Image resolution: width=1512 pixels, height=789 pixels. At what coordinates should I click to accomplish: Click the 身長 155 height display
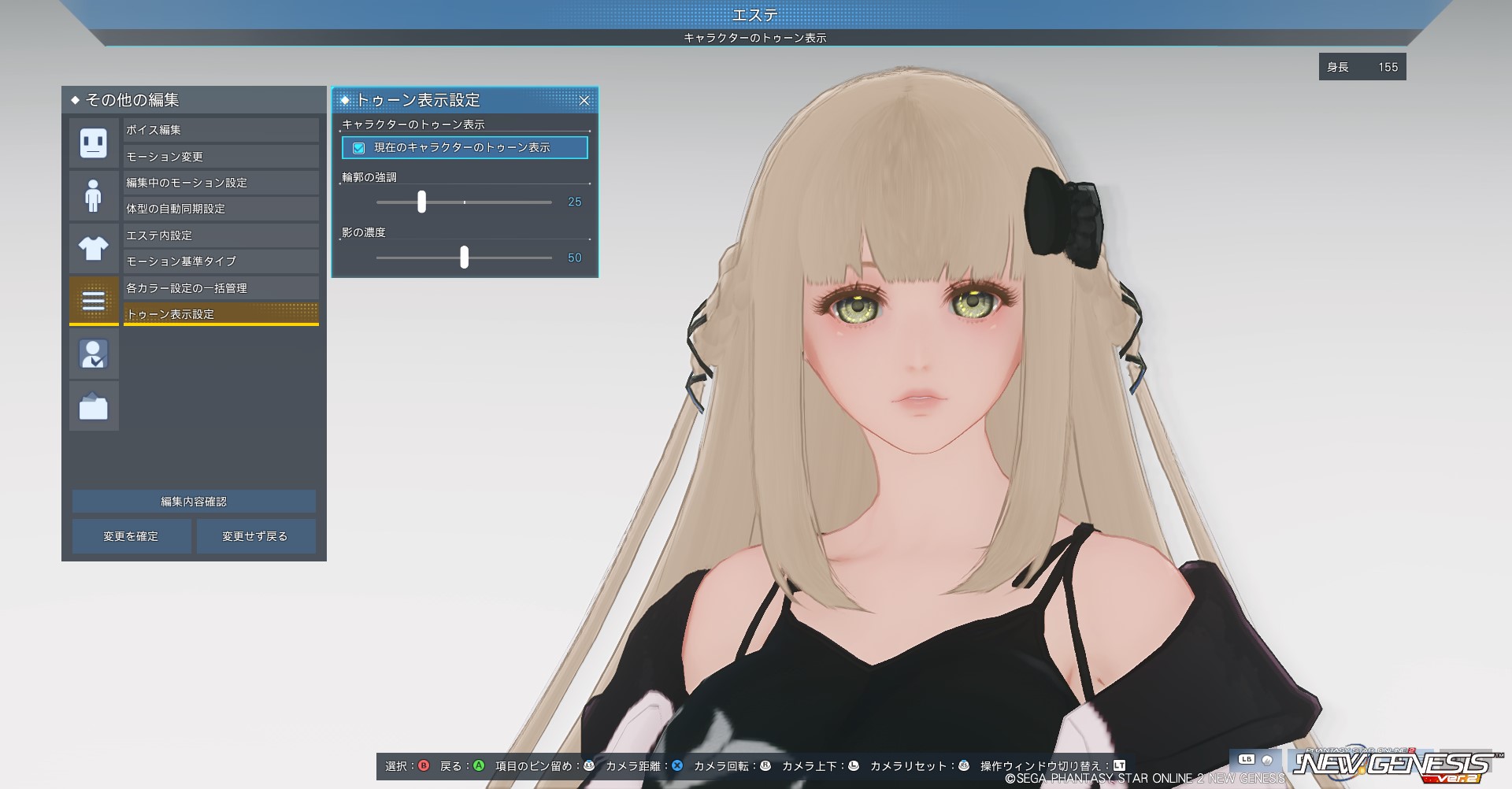click(x=1362, y=67)
